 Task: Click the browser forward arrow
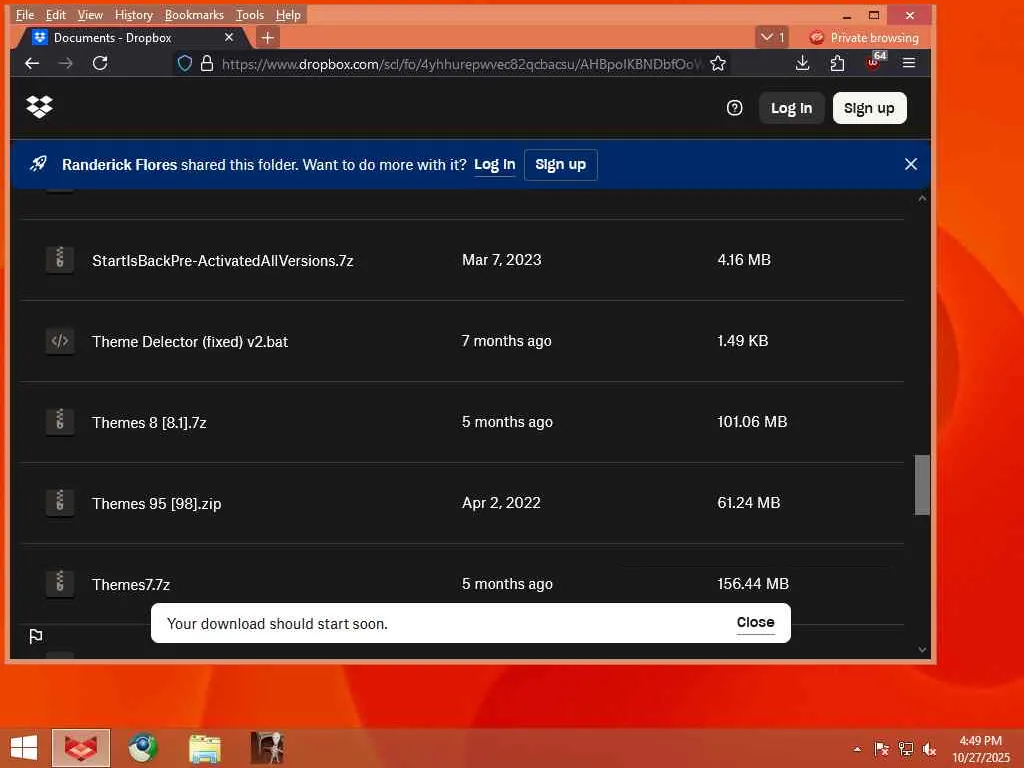tap(65, 63)
